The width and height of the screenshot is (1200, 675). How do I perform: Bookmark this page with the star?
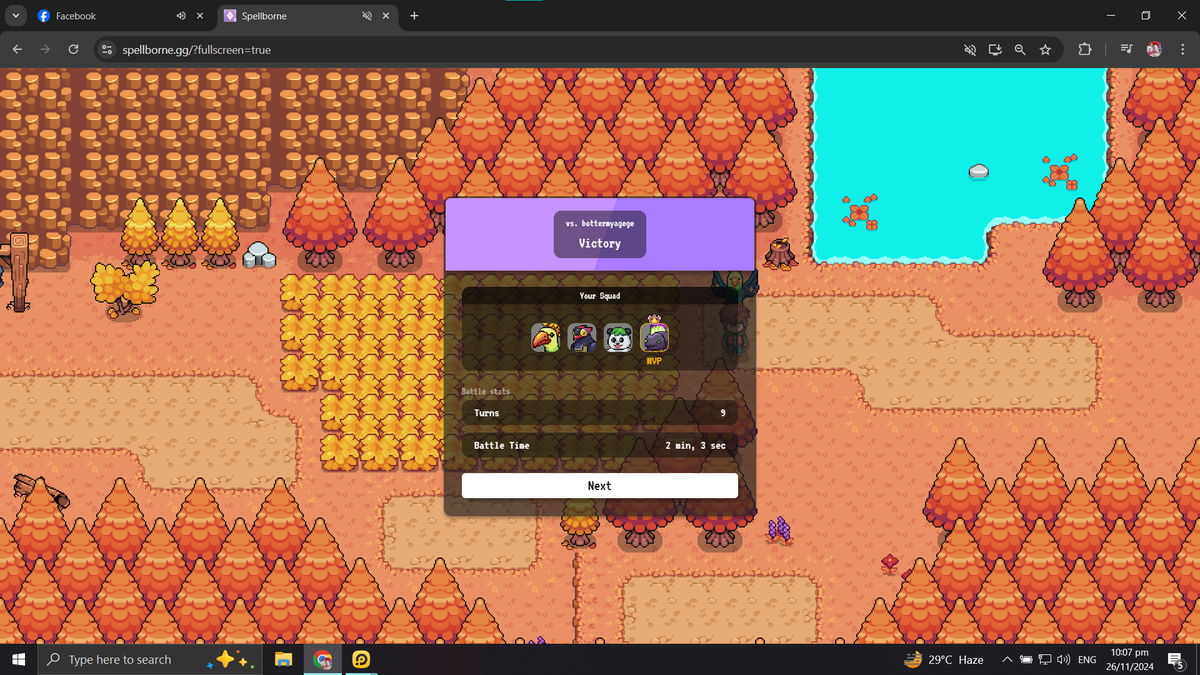coord(1045,49)
